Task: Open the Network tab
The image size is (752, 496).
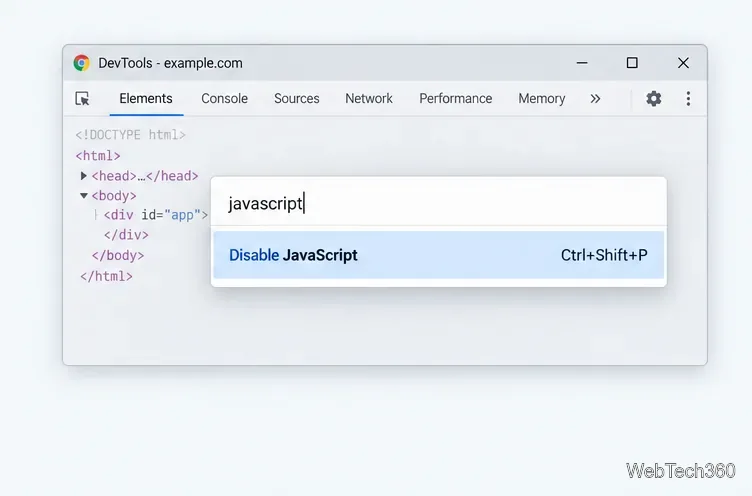Action: coord(369,99)
